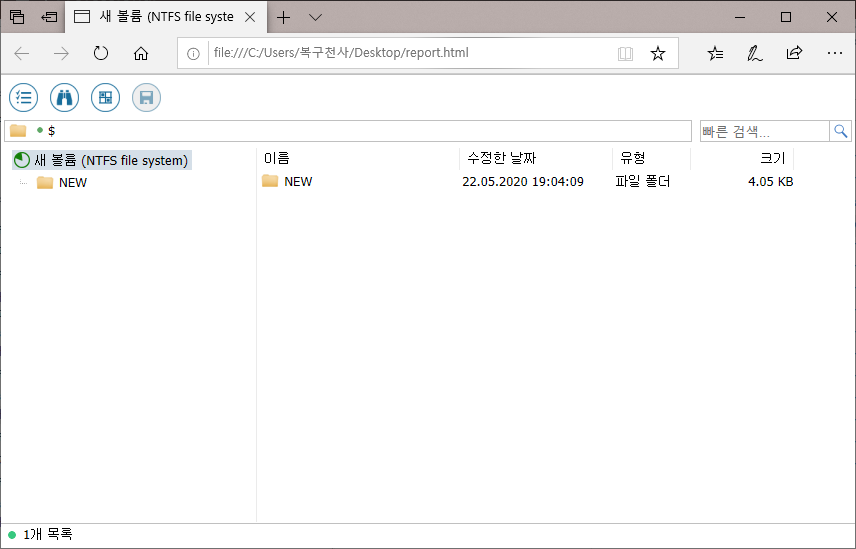Click the checklist icon in the report toolbar

(23, 97)
